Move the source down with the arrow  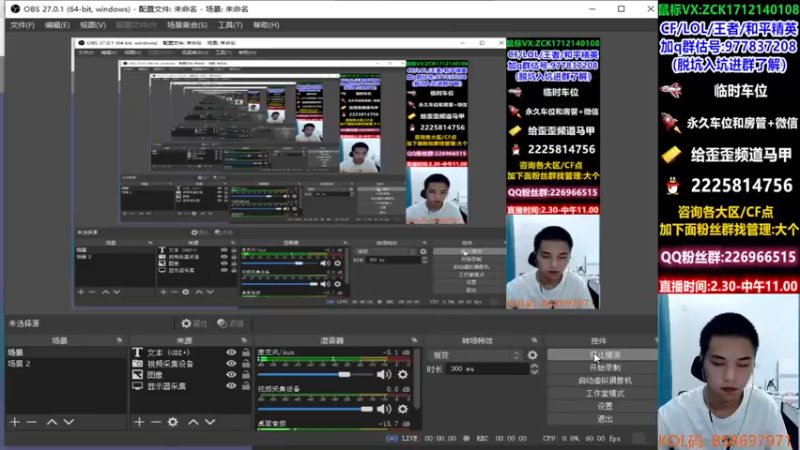coord(210,422)
